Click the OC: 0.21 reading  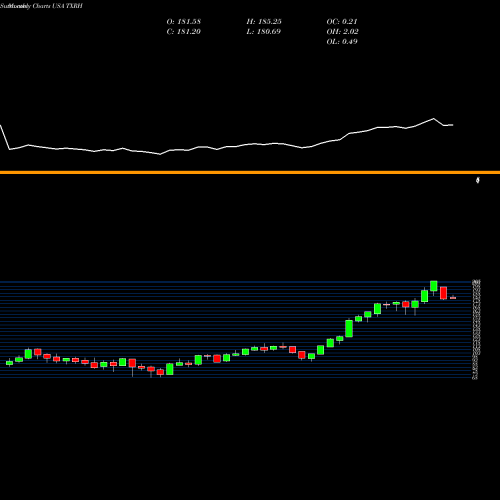(x=342, y=22)
